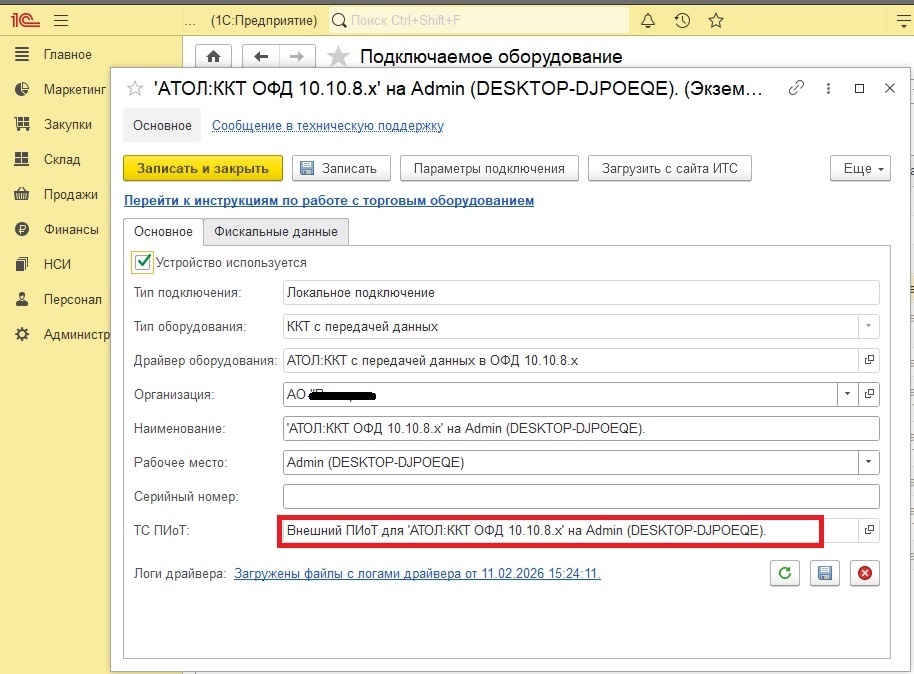914x674 pixels.
Task: Open the Персонал section
Action: pos(58,299)
